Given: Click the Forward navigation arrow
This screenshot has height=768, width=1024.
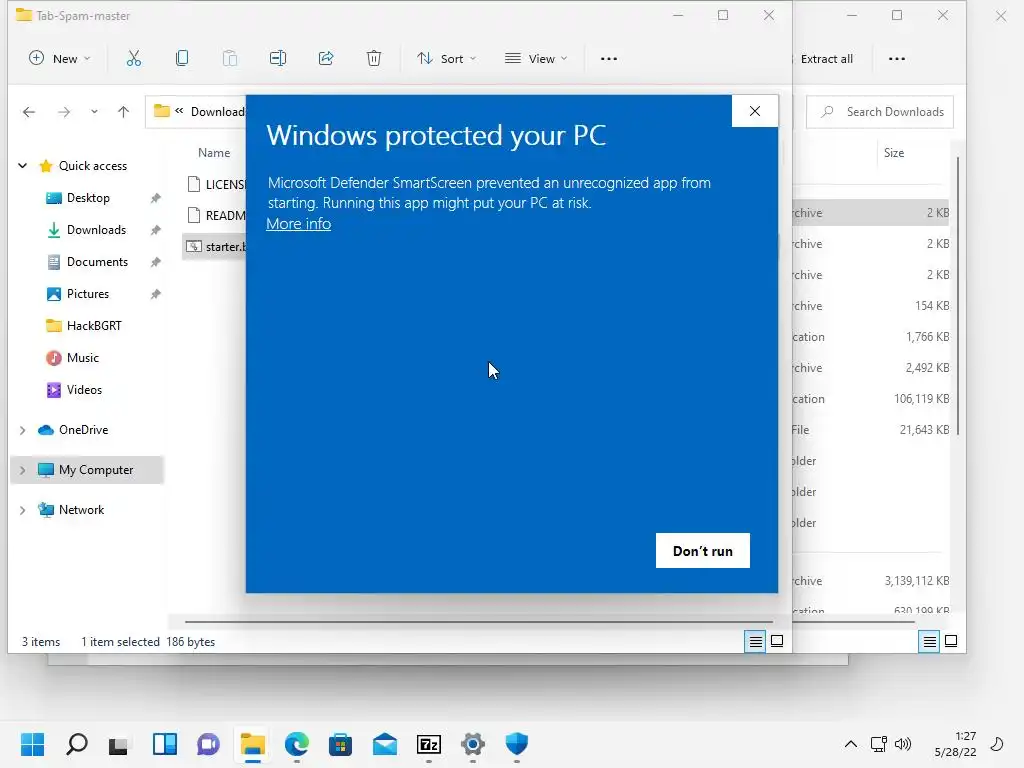Looking at the screenshot, I should click(x=63, y=112).
